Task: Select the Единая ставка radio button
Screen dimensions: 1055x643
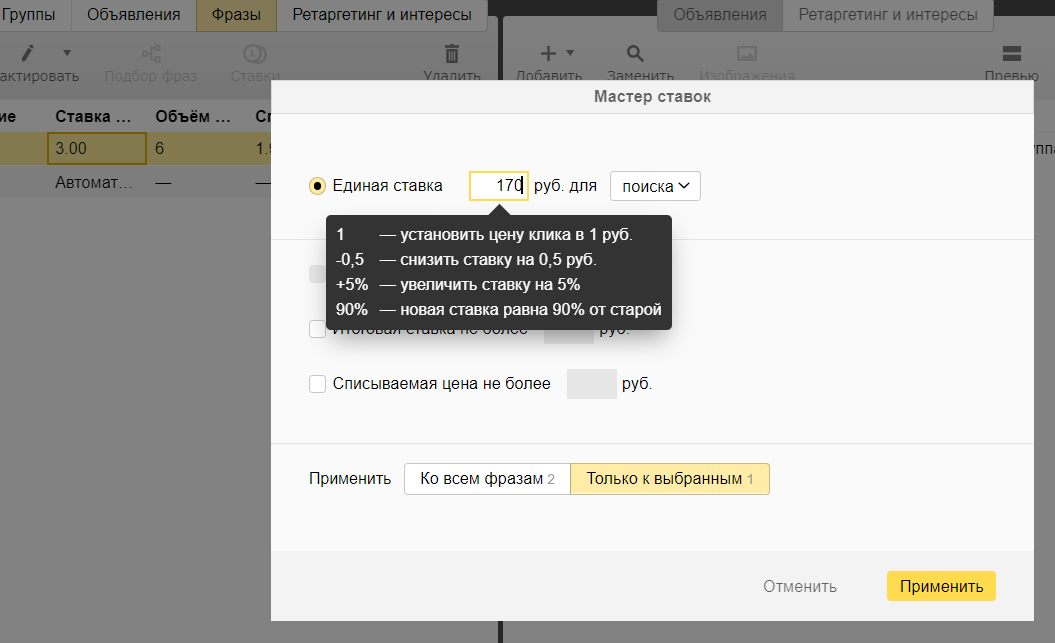Action: 318,186
